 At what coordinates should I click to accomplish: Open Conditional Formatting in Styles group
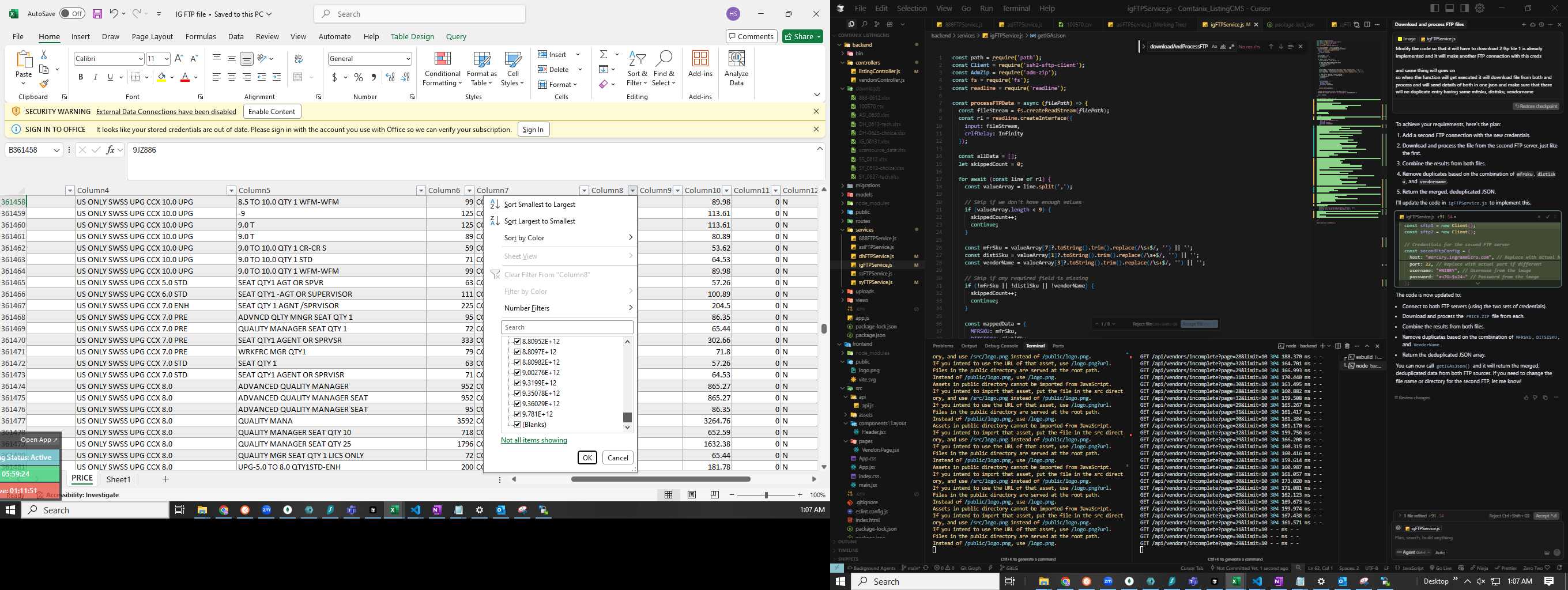[443, 69]
